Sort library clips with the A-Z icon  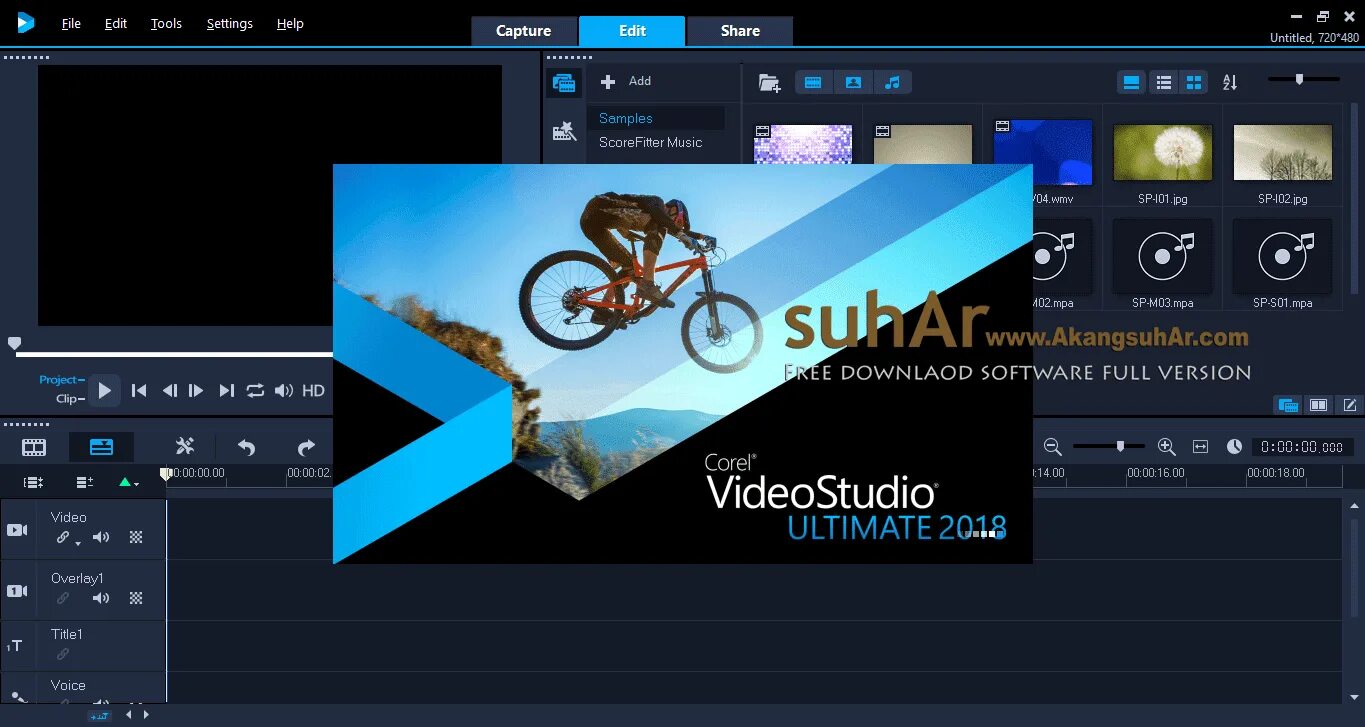[x=1230, y=83]
